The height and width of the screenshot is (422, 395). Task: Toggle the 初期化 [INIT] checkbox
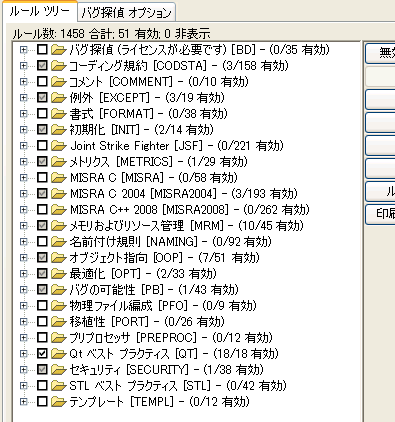click(x=42, y=130)
